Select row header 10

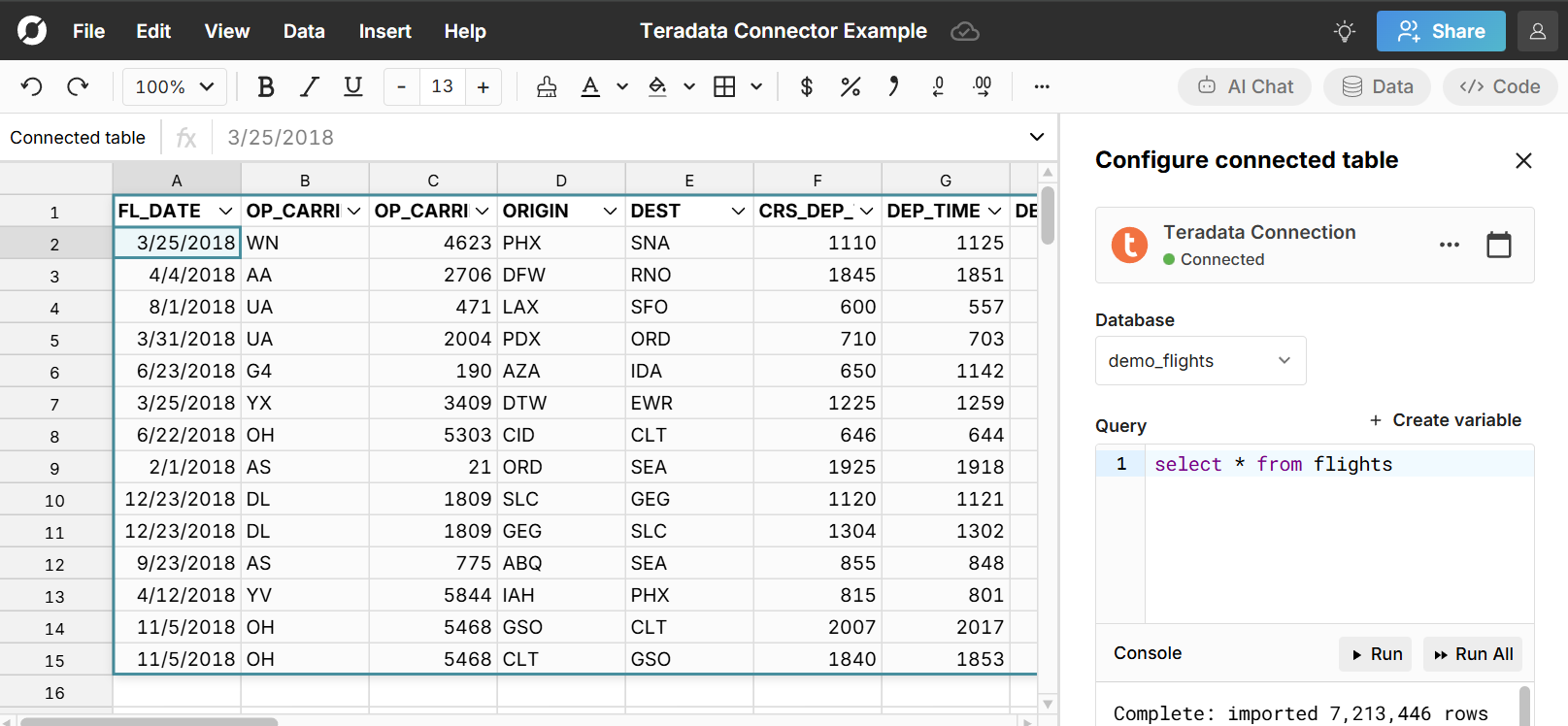click(55, 500)
